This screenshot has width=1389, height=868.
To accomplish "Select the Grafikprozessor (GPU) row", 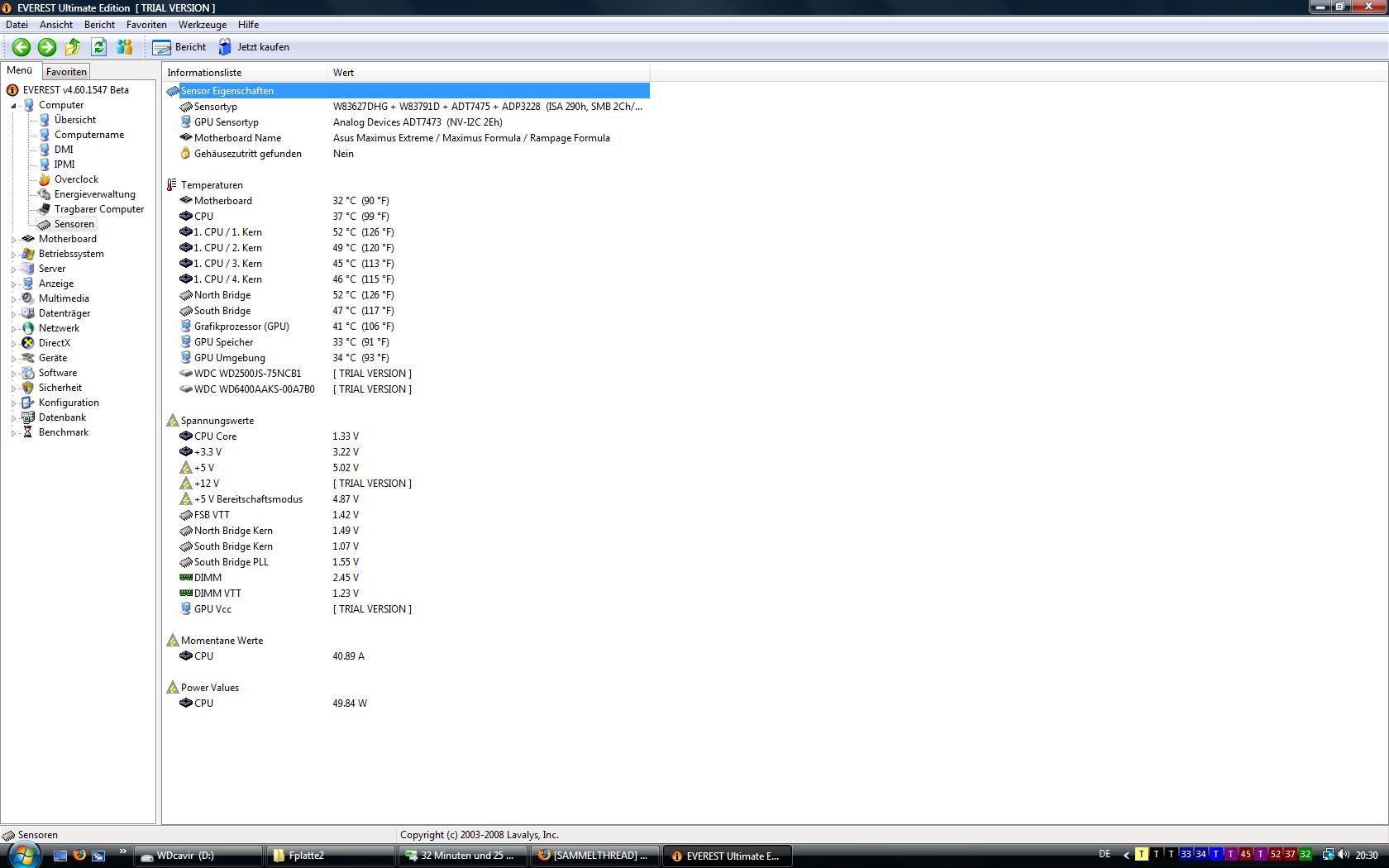I will (408, 327).
